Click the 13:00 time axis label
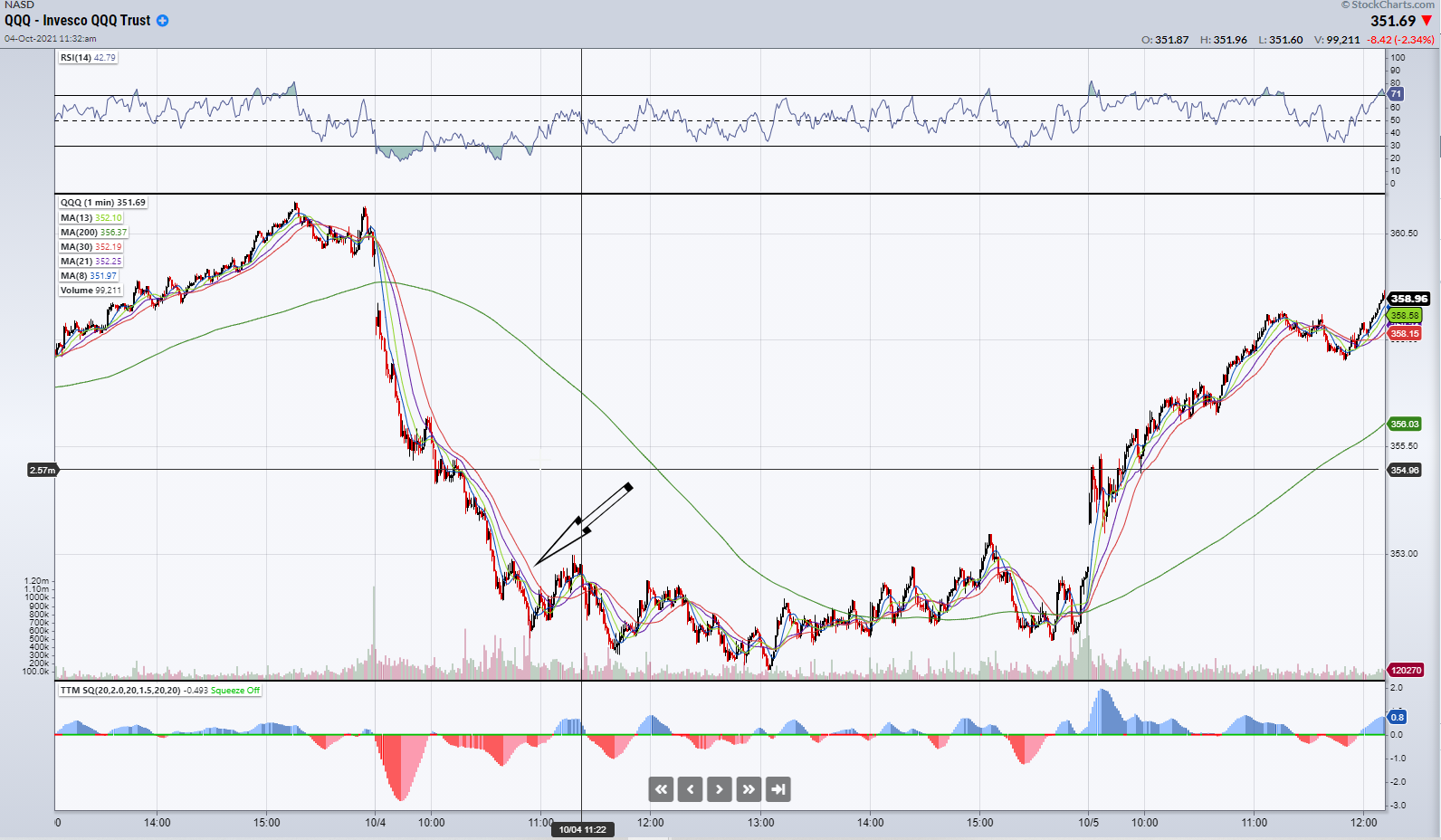1441x840 pixels. 761,823
